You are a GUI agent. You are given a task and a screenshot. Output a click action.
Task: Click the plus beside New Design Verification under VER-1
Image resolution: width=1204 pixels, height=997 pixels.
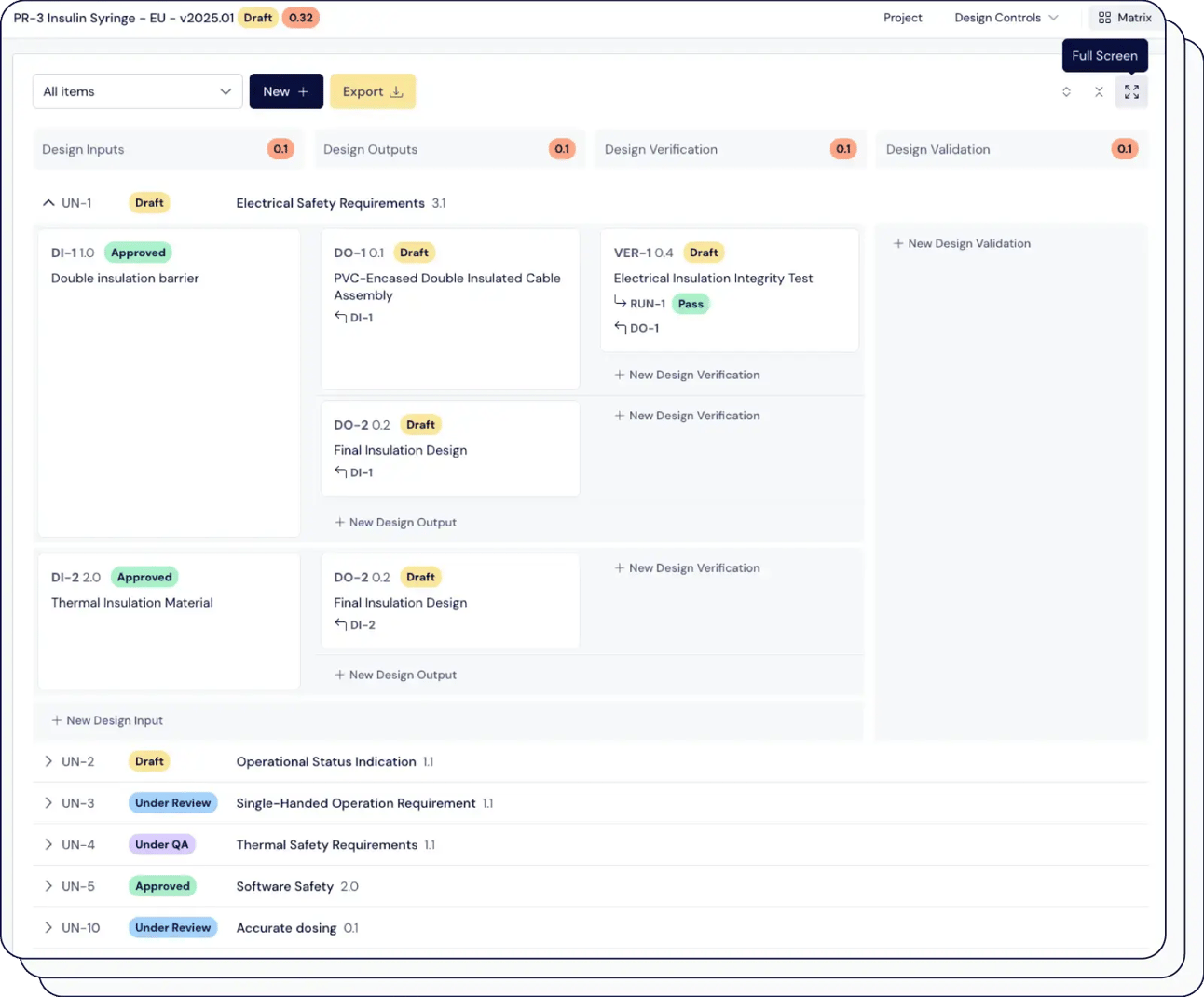click(620, 375)
